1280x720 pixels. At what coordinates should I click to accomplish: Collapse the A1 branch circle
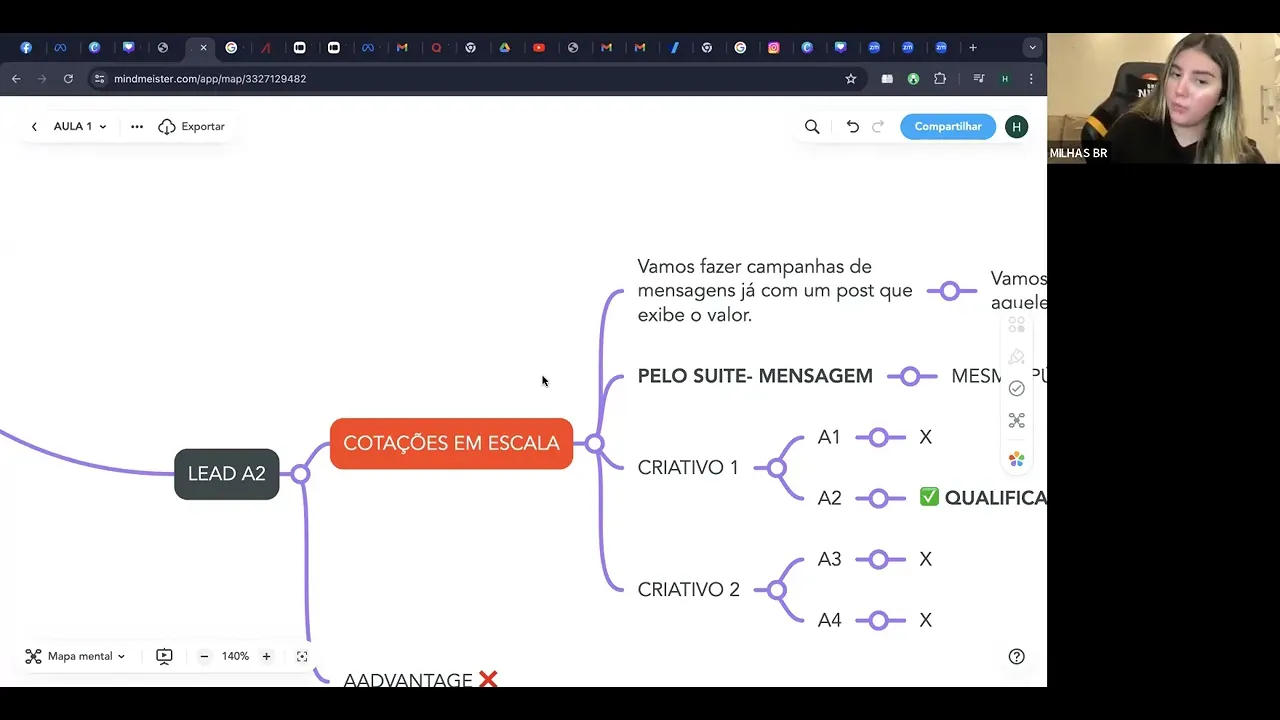tap(879, 437)
